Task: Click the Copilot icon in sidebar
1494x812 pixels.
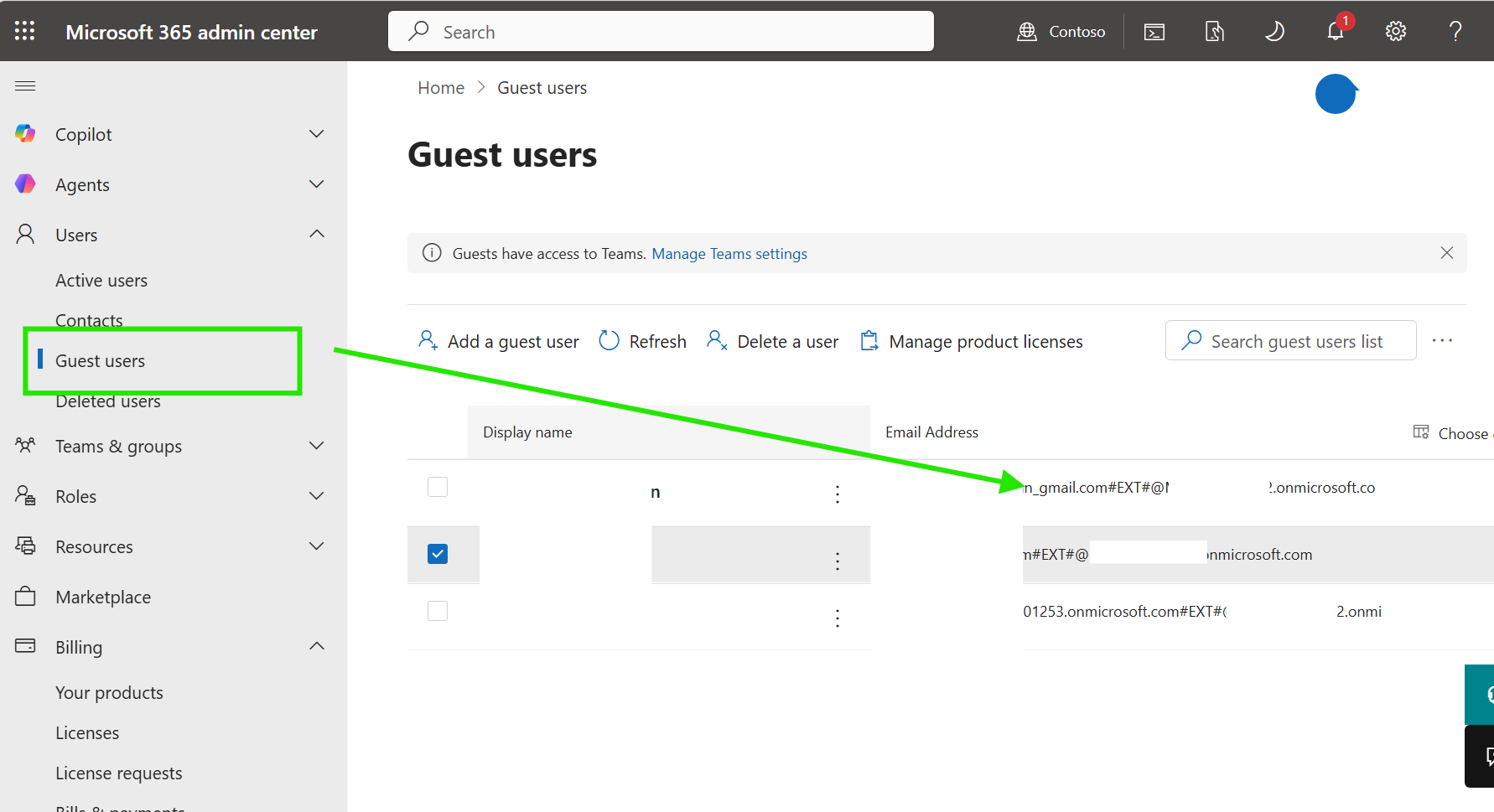Action: click(25, 134)
